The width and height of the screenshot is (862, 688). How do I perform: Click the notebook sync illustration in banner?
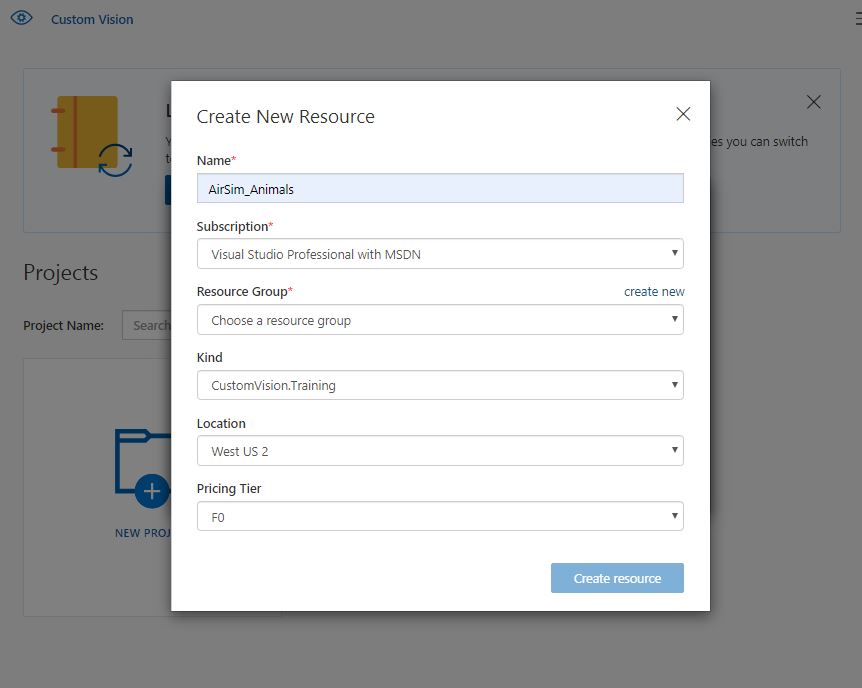coord(92,136)
